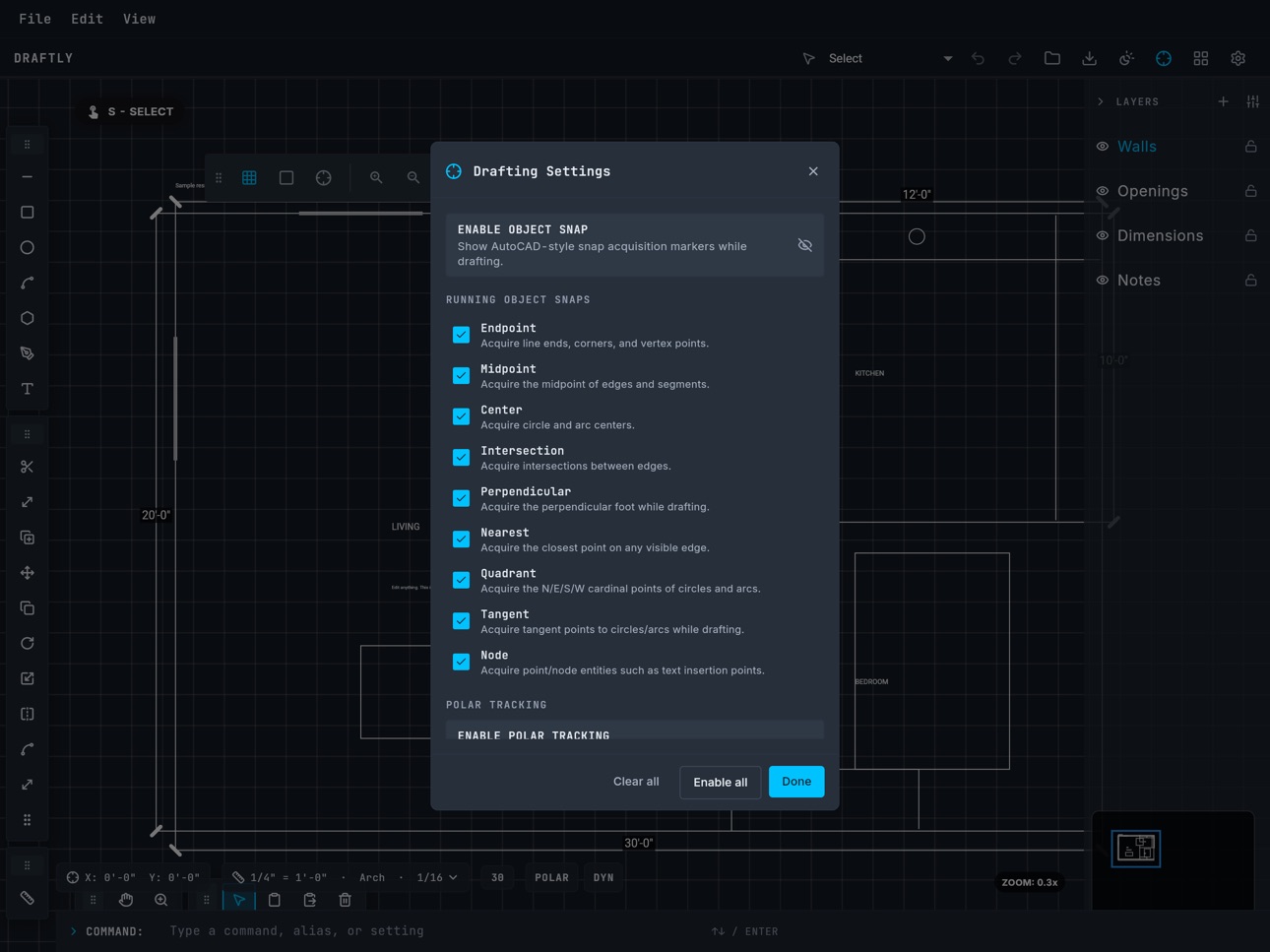Add a new layer with plus icon

[x=1223, y=101]
